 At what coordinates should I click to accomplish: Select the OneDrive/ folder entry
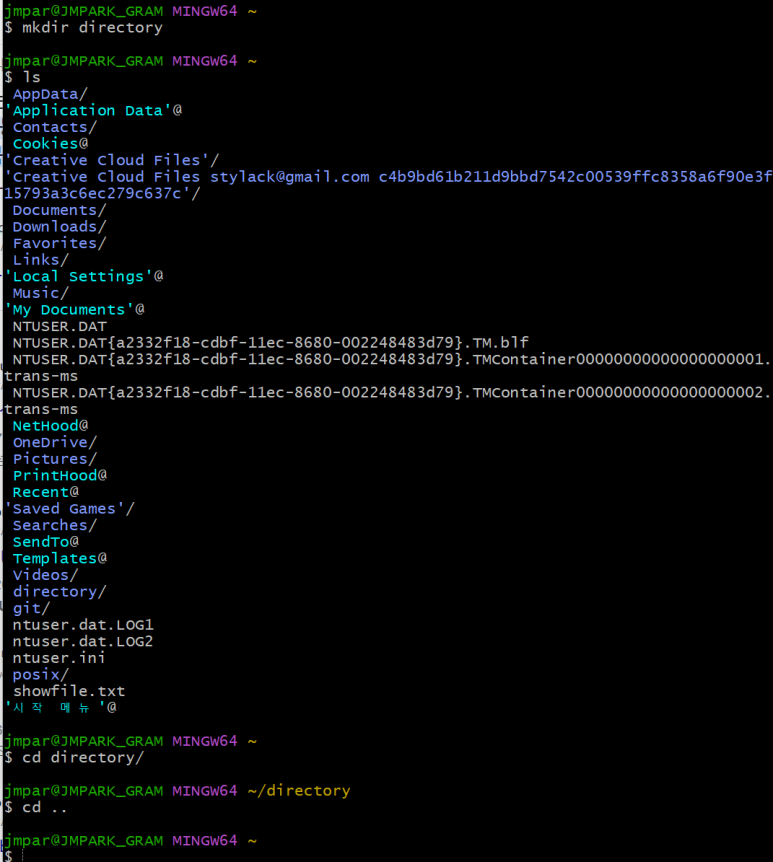click(54, 442)
